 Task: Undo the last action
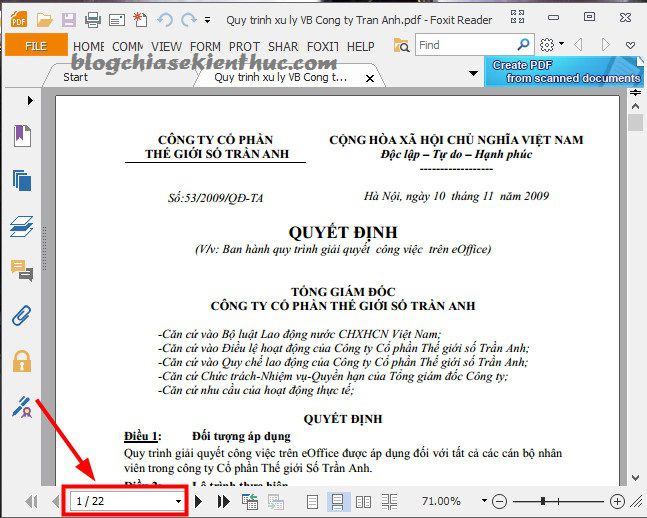coord(165,19)
